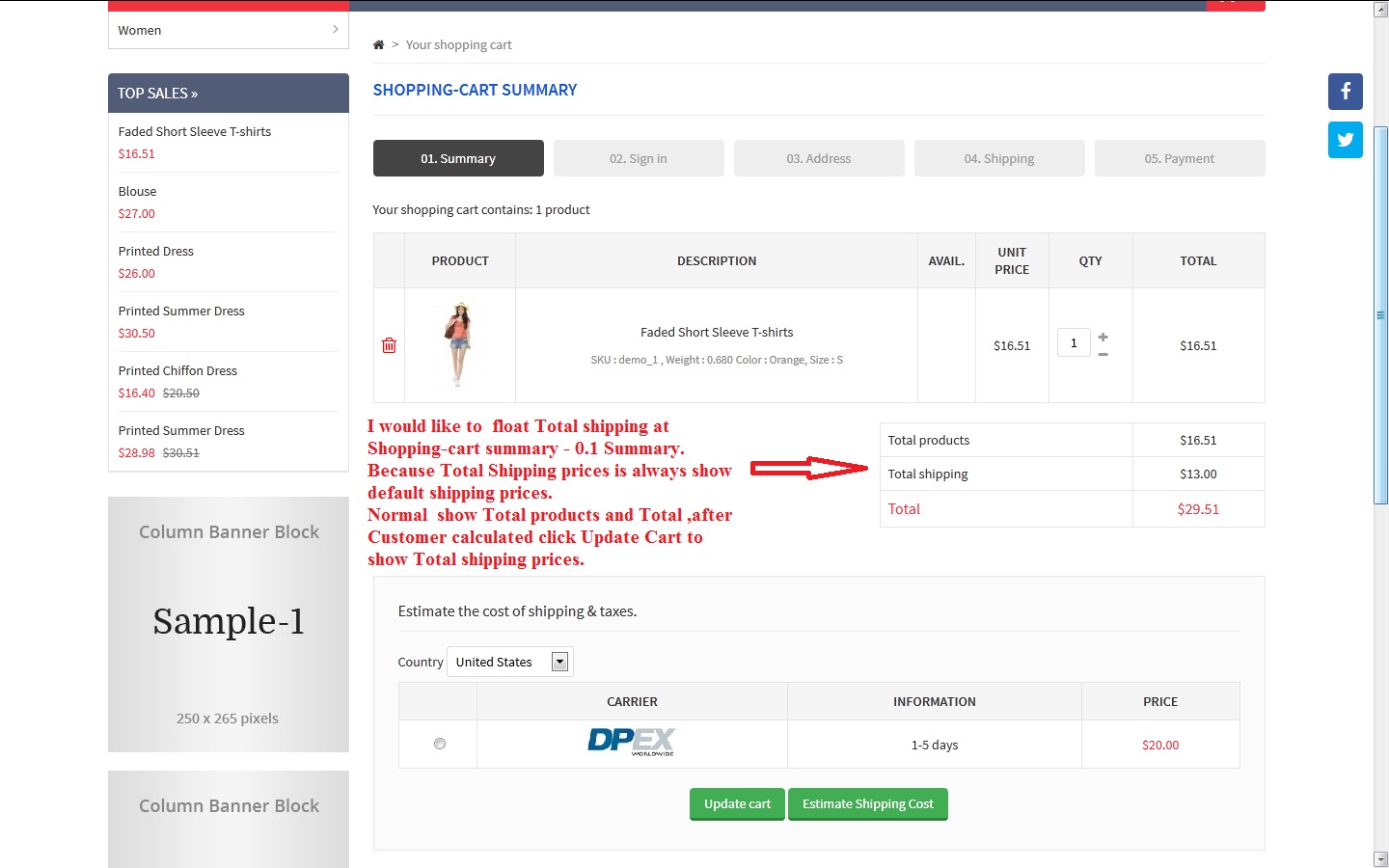This screenshot has height=868, width=1389.
Task: Select the DPEX carrier radio button
Action: pyautogui.click(x=440, y=744)
